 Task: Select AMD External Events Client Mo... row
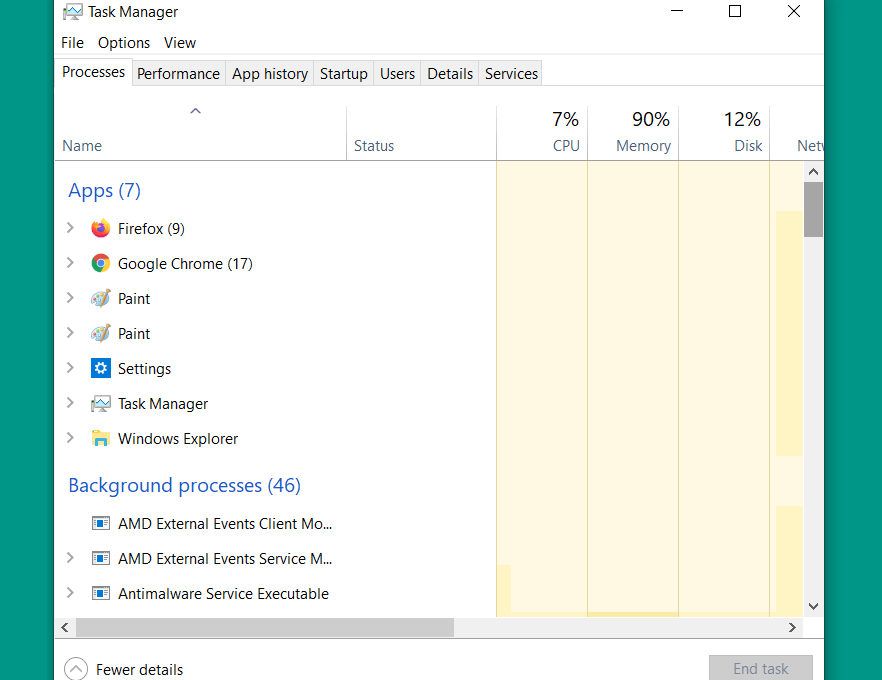pyautogui.click(x=225, y=524)
